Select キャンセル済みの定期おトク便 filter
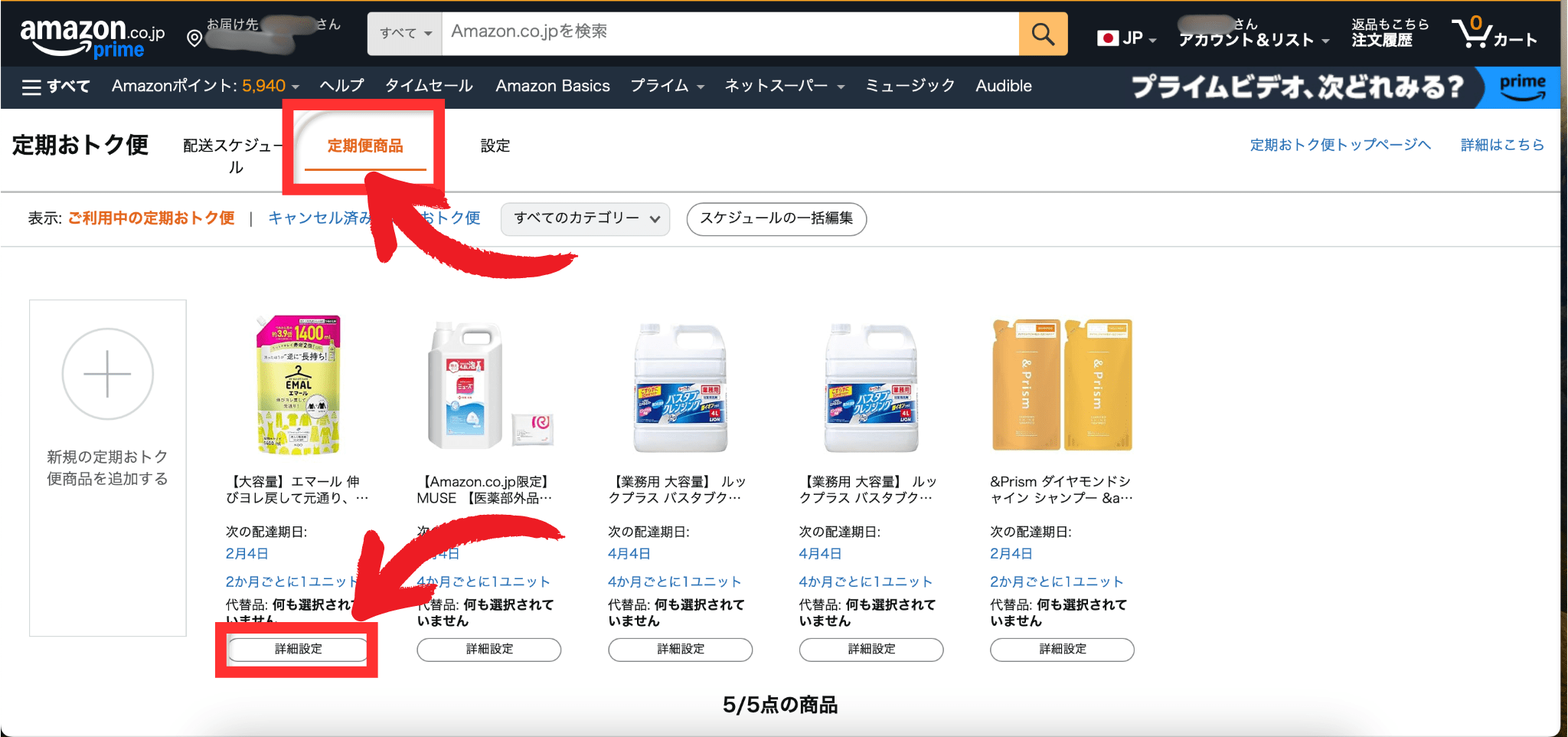This screenshot has width=1568, height=737. coord(374,218)
